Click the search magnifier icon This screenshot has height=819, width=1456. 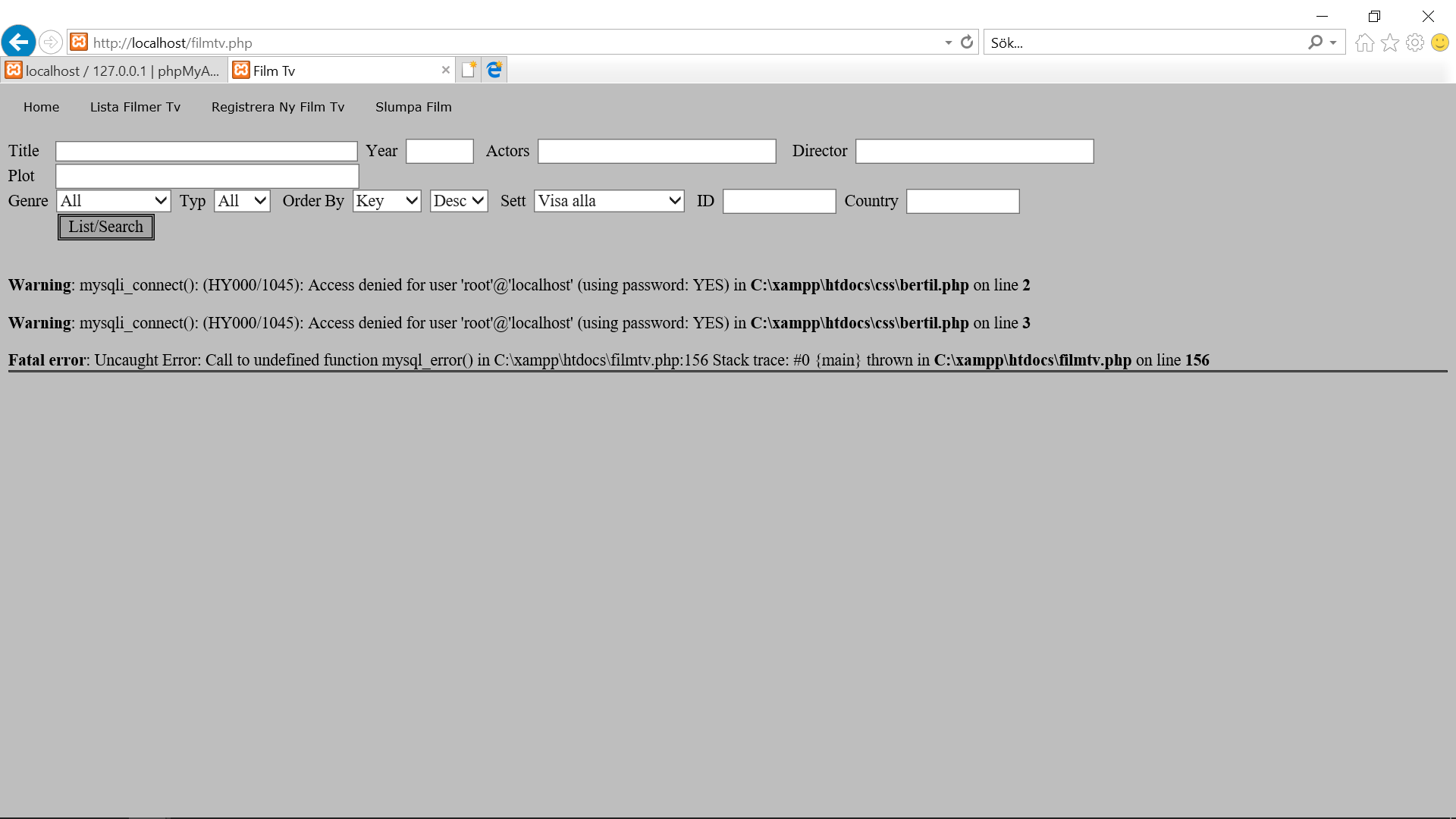tap(1315, 42)
